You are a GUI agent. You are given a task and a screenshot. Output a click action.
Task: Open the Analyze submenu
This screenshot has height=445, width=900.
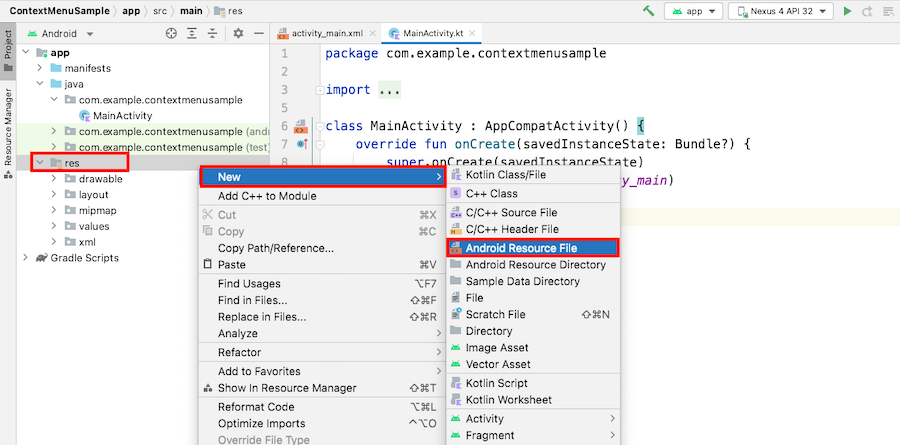tap(323, 334)
